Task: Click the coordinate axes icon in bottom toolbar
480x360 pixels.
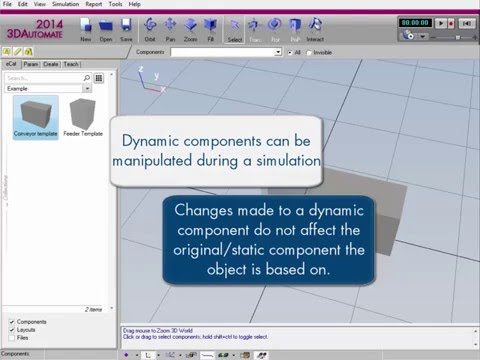Action: [148, 355]
